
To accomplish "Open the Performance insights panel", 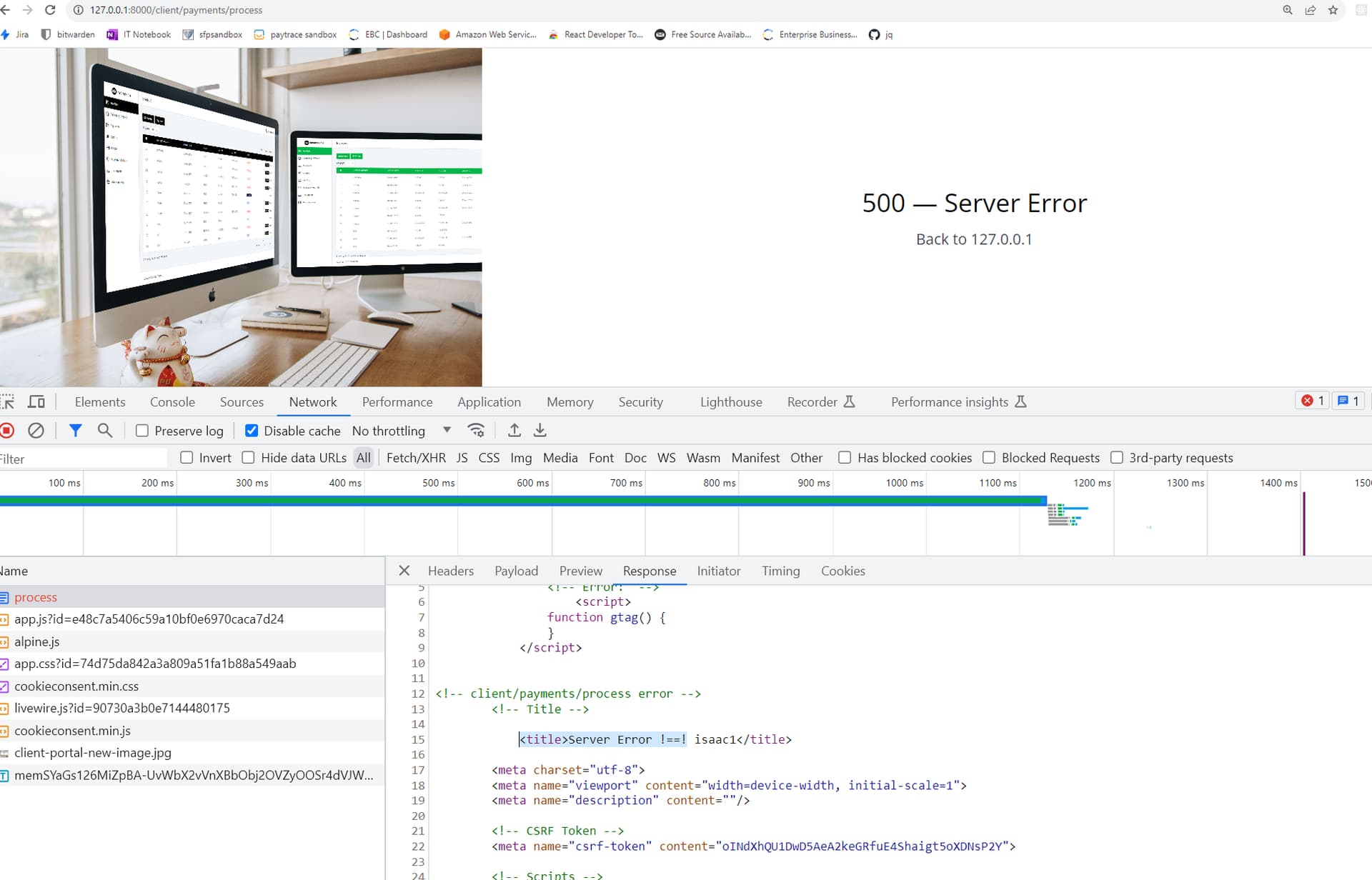I will coord(958,402).
